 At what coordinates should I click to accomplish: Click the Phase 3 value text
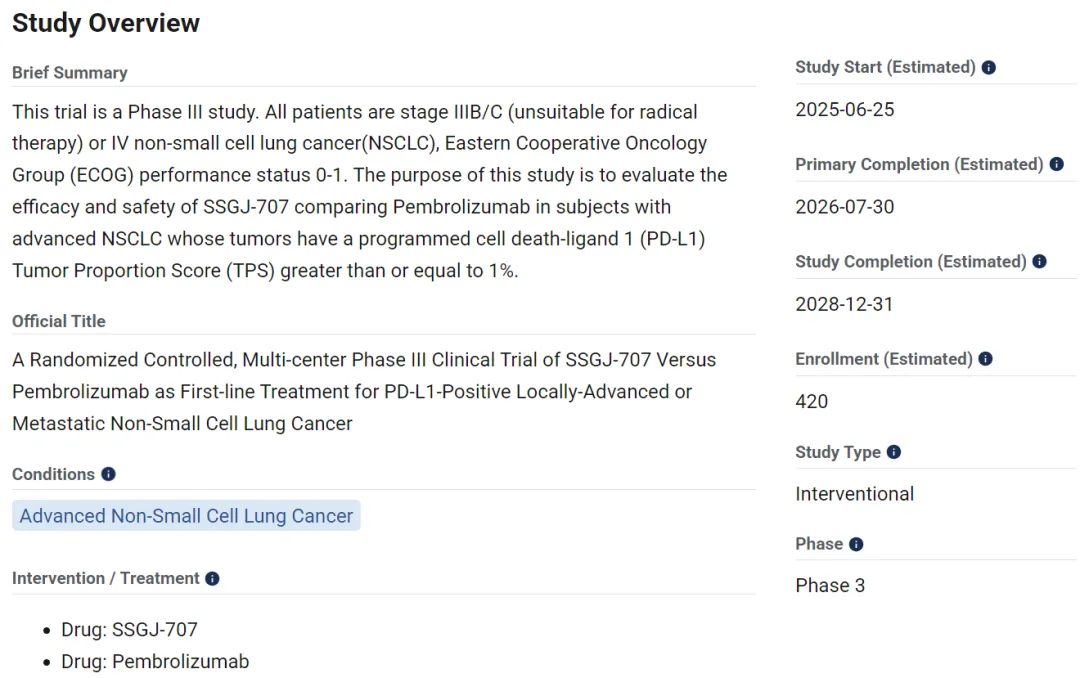click(x=830, y=586)
